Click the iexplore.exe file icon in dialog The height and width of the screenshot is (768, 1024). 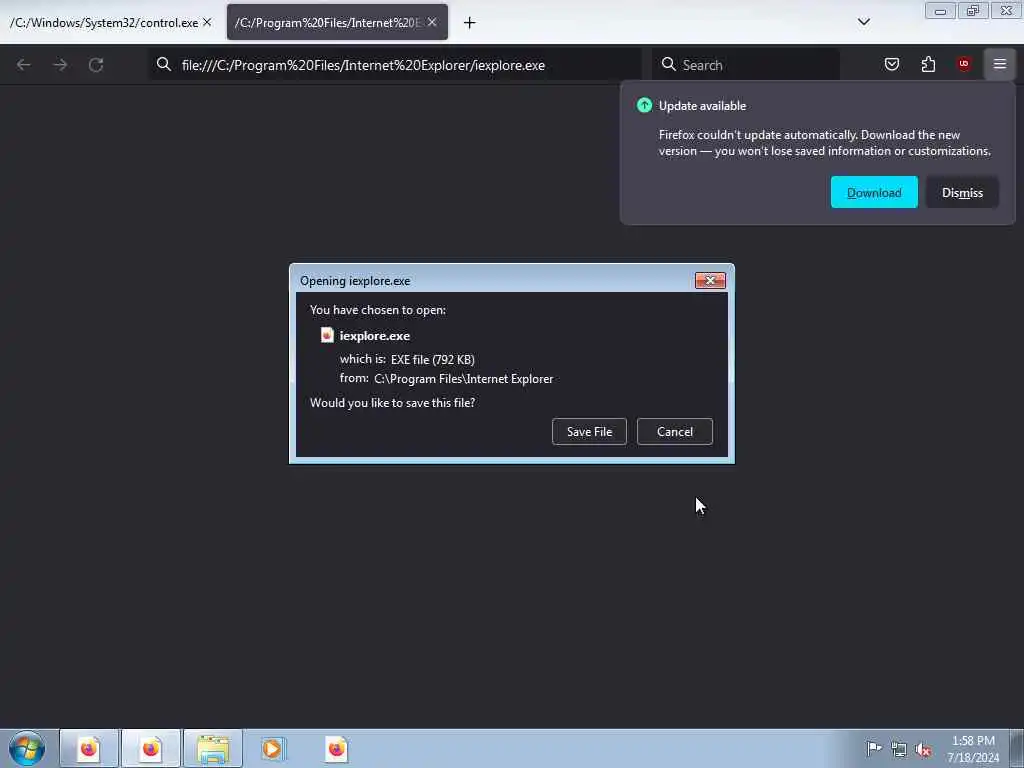327,335
